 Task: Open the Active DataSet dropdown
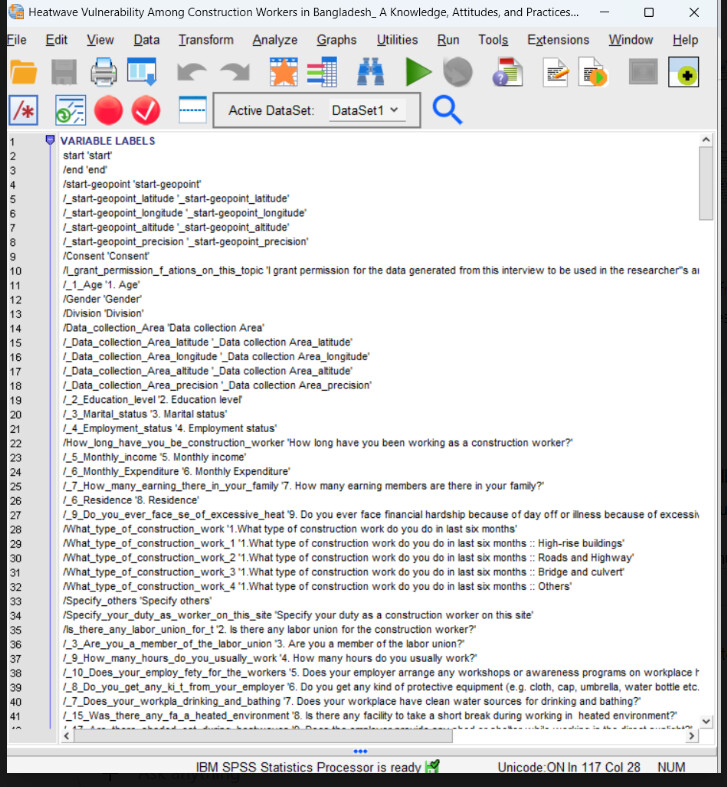tap(364, 110)
